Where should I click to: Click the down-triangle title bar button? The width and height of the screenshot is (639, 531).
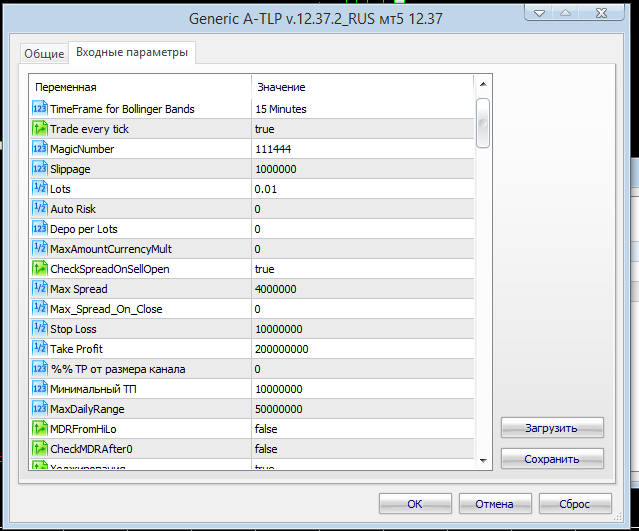click(540, 13)
